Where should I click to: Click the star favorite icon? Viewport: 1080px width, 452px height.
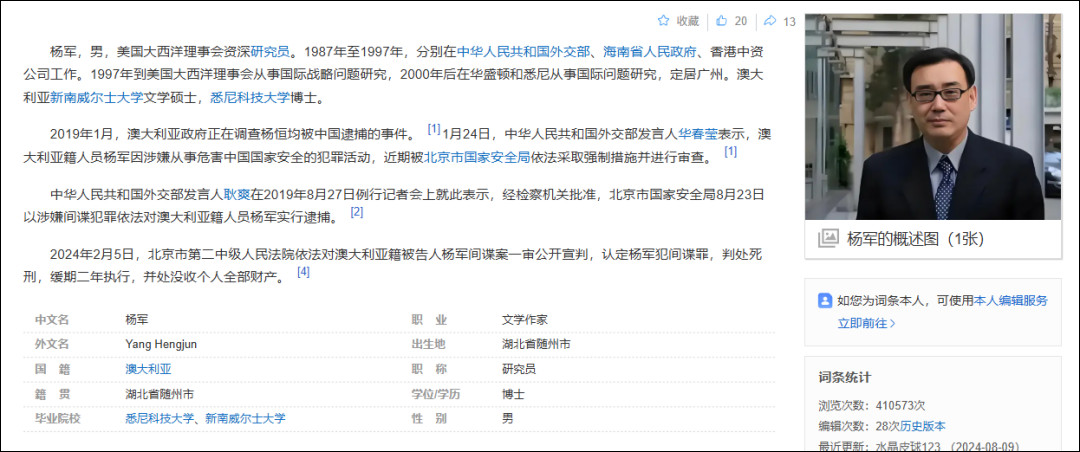(x=663, y=21)
